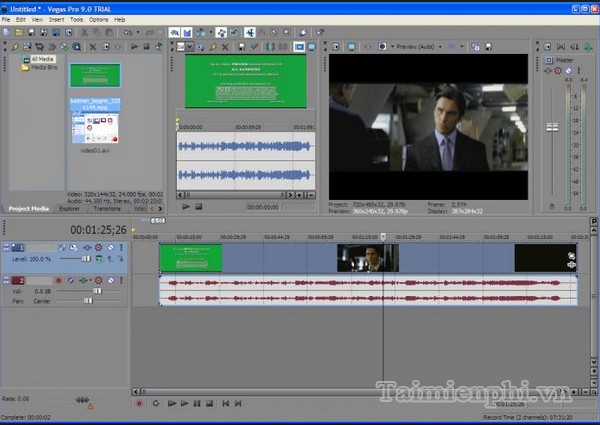
Task: Toggle Loop Playback in the transport bar
Action: pyautogui.click(x=154, y=403)
